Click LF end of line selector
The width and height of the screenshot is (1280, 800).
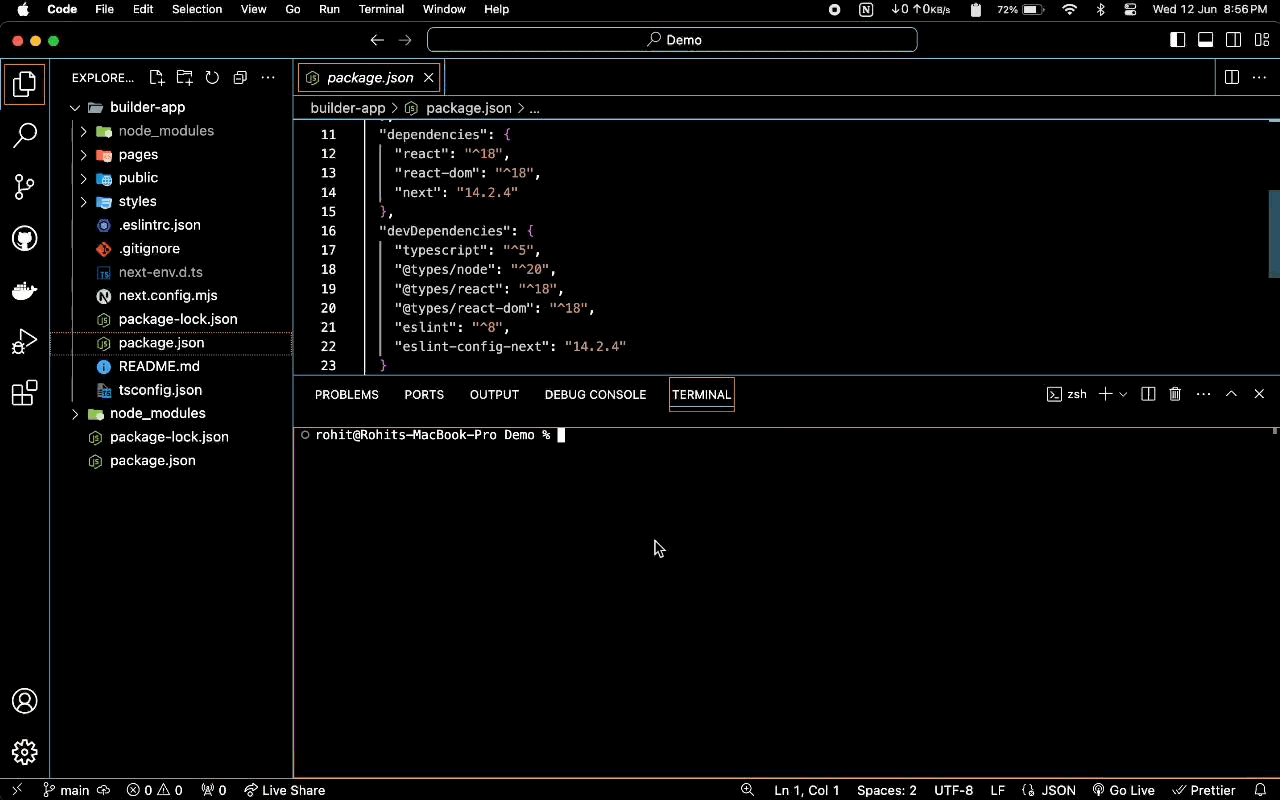[997, 790]
